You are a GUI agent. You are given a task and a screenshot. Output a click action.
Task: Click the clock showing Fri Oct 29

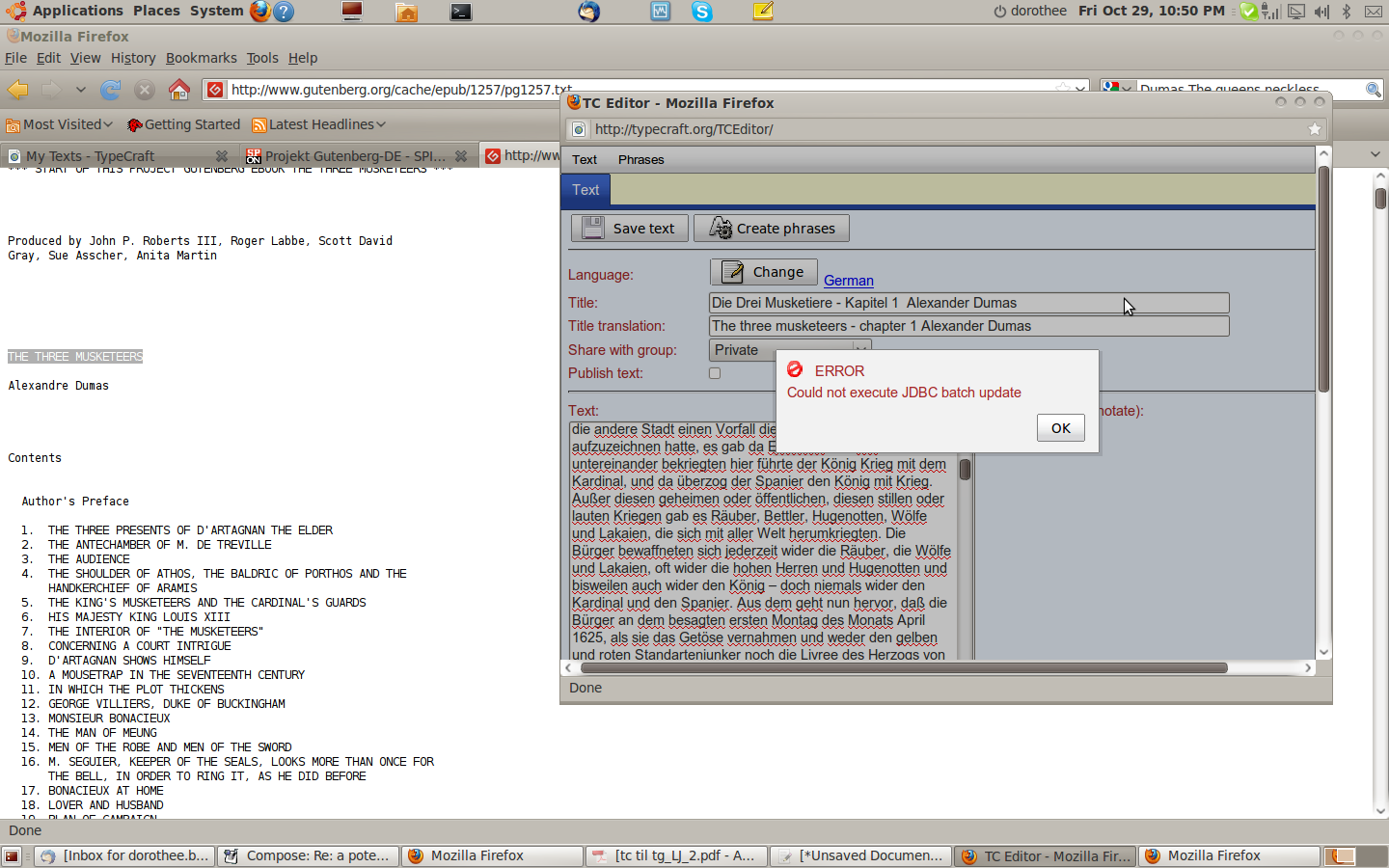pyautogui.click(x=1152, y=11)
